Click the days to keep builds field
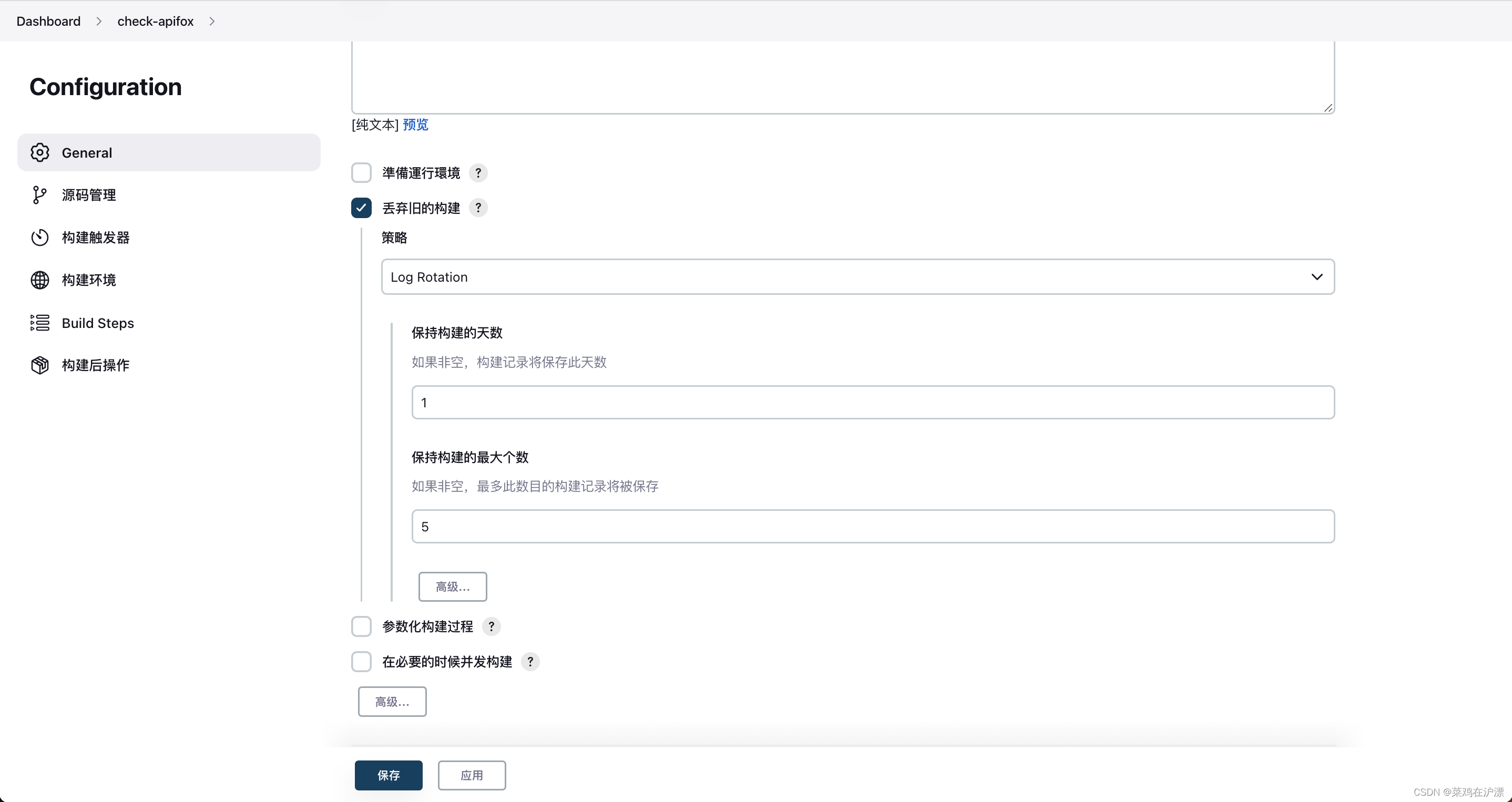The image size is (1512, 802). coord(873,403)
